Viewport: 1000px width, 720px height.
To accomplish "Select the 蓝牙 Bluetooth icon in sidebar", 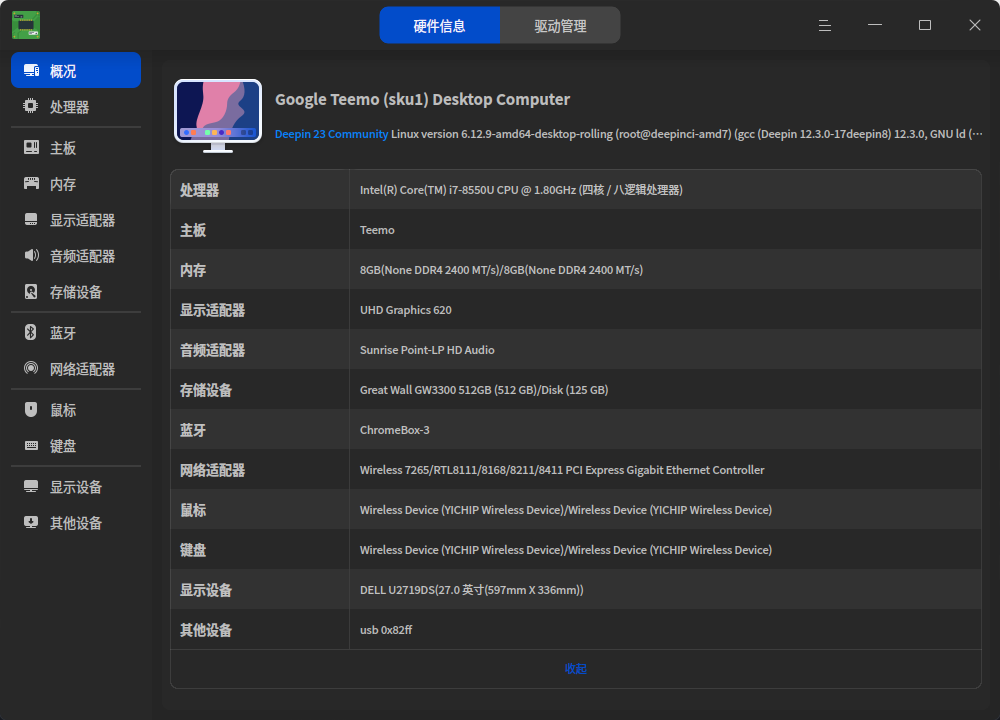I will pos(31,332).
